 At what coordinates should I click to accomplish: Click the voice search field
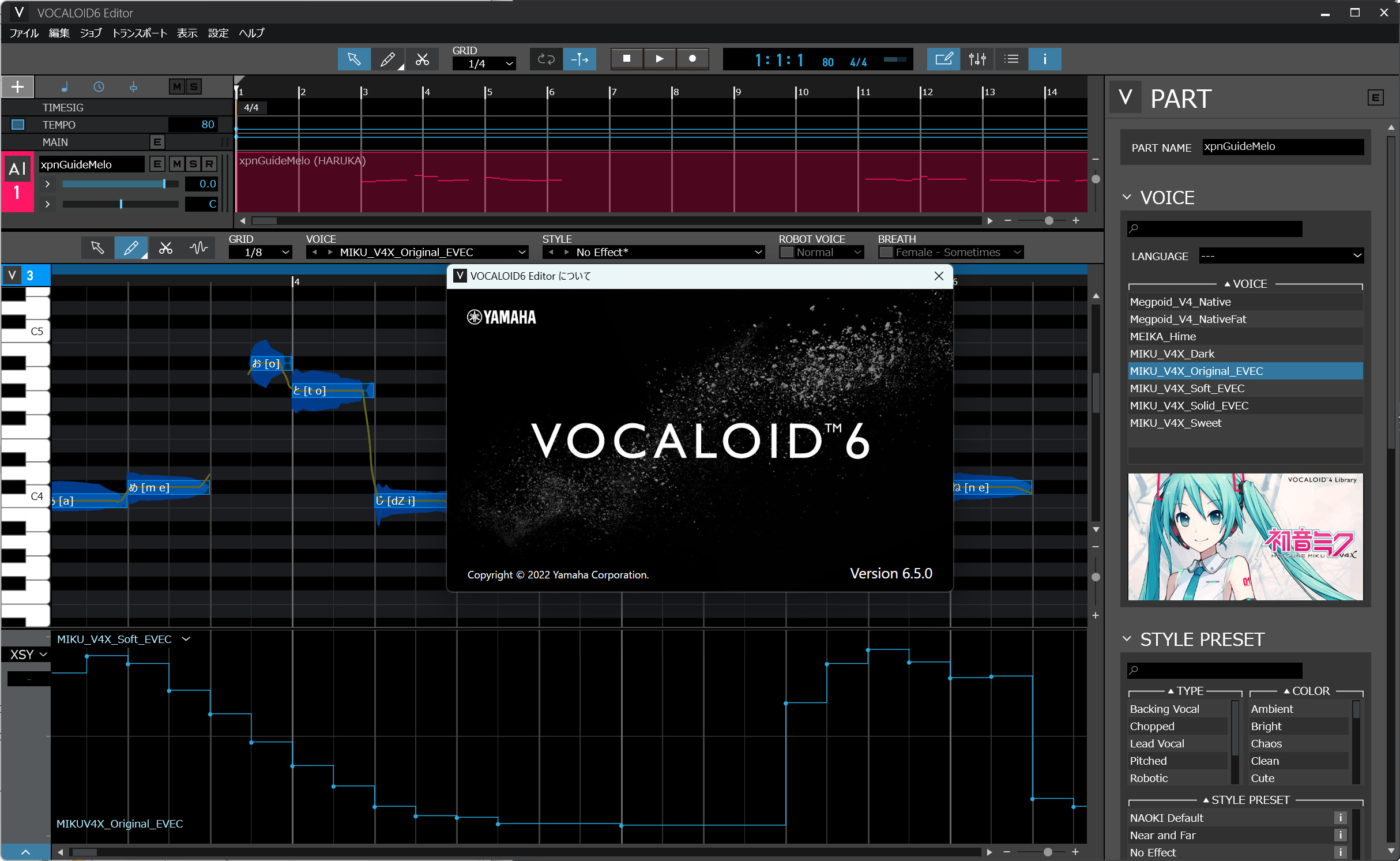coord(1215,228)
